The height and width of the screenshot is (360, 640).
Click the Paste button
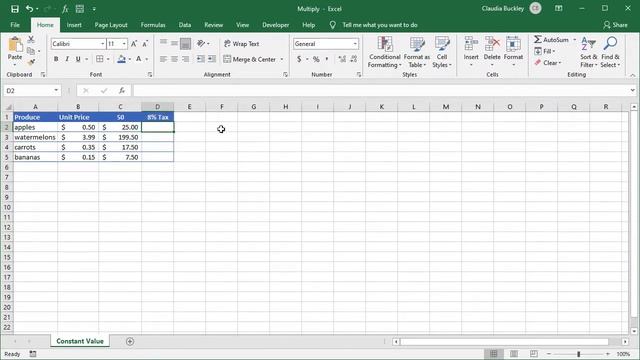[x=15, y=50]
